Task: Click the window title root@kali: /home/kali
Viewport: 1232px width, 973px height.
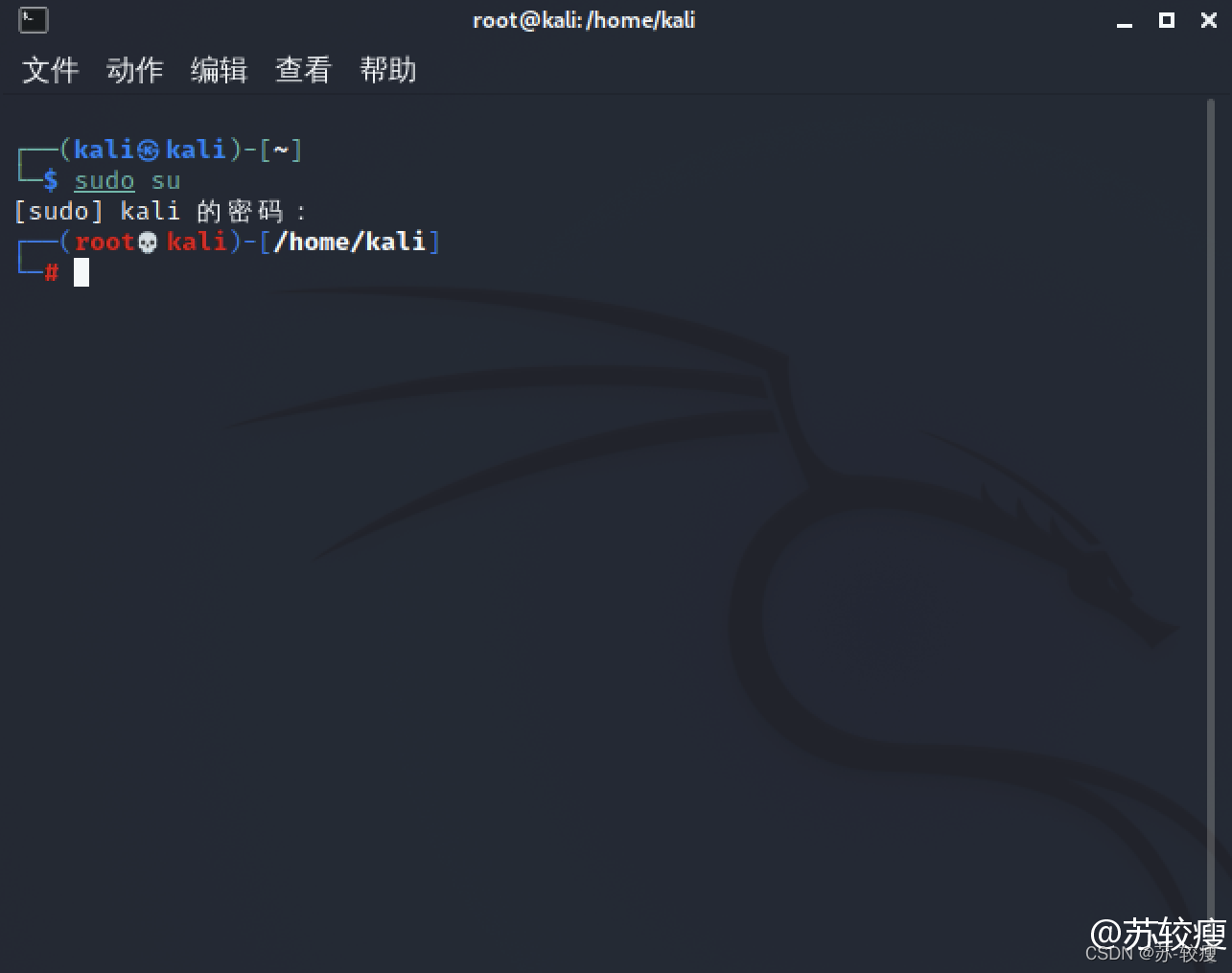Action: click(584, 20)
